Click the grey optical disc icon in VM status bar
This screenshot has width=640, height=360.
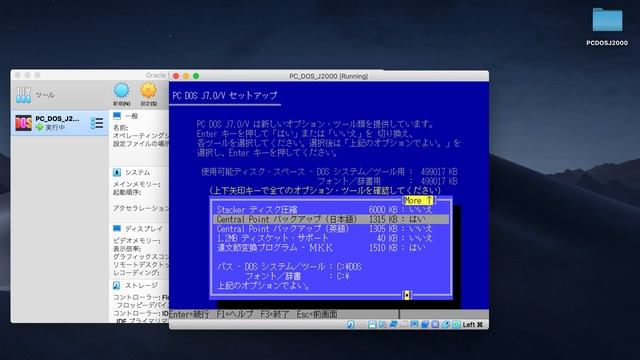point(362,324)
